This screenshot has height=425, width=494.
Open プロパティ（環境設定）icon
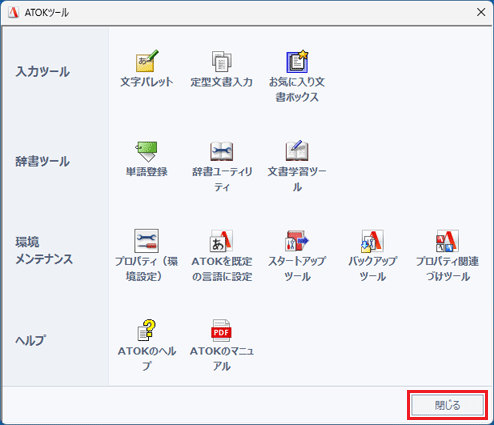pyautogui.click(x=146, y=241)
